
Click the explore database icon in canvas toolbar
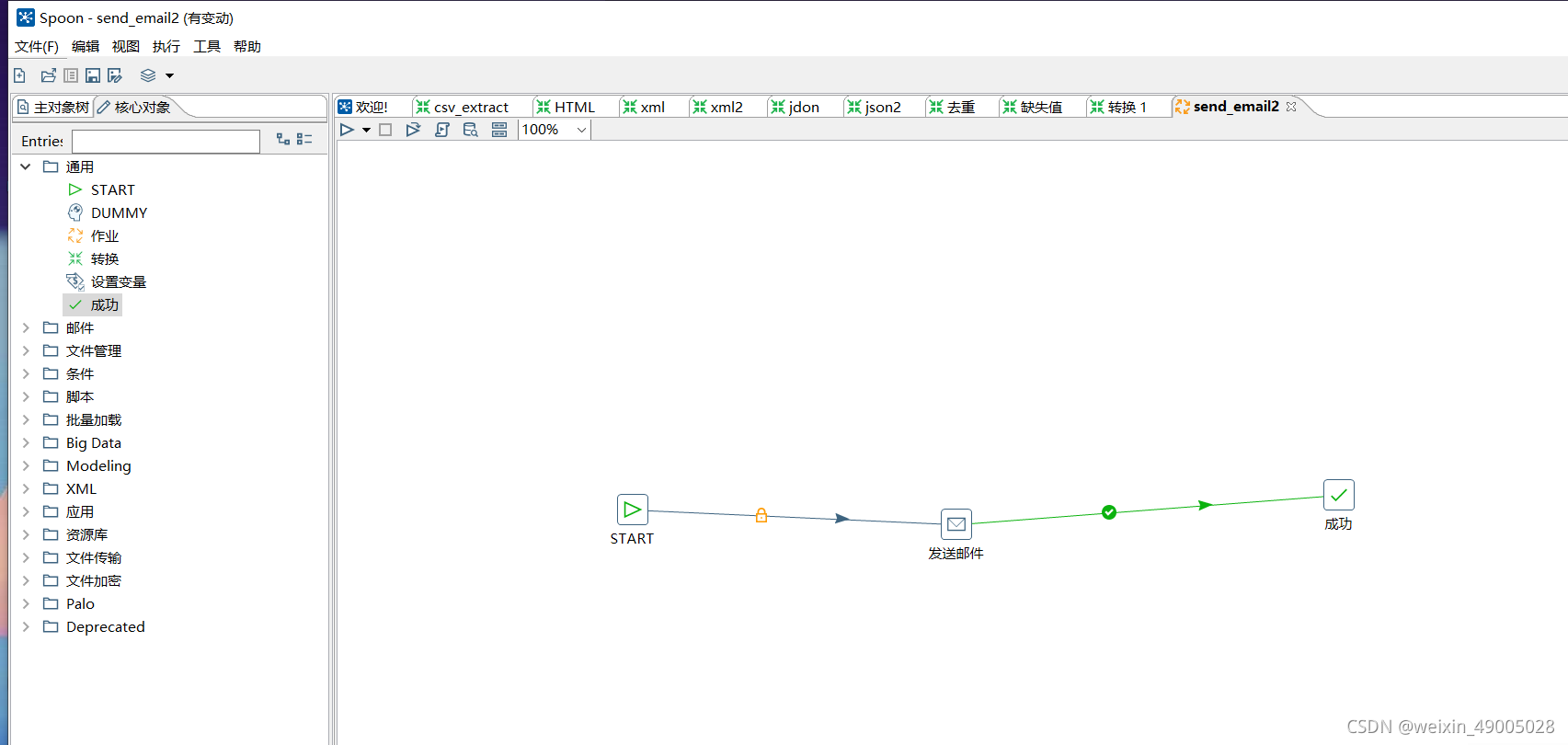[470, 130]
